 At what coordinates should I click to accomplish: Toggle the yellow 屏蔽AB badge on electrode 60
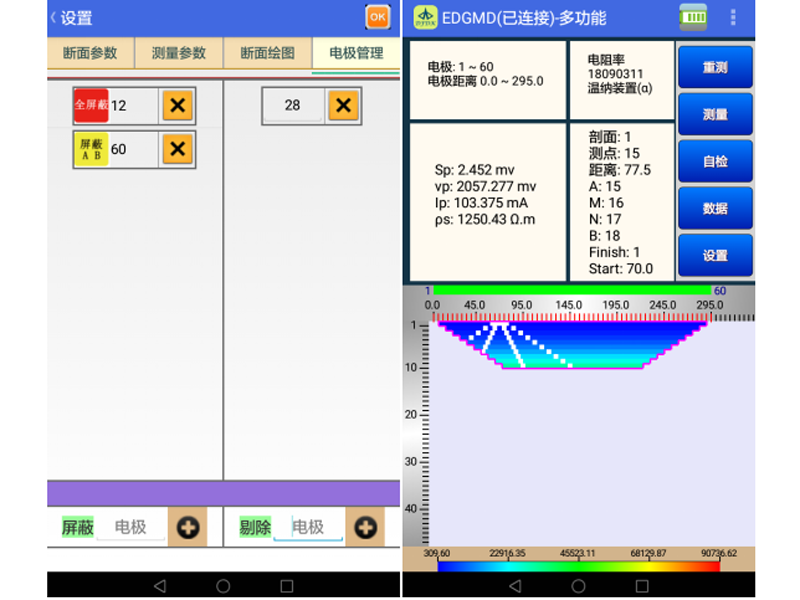pos(91,149)
